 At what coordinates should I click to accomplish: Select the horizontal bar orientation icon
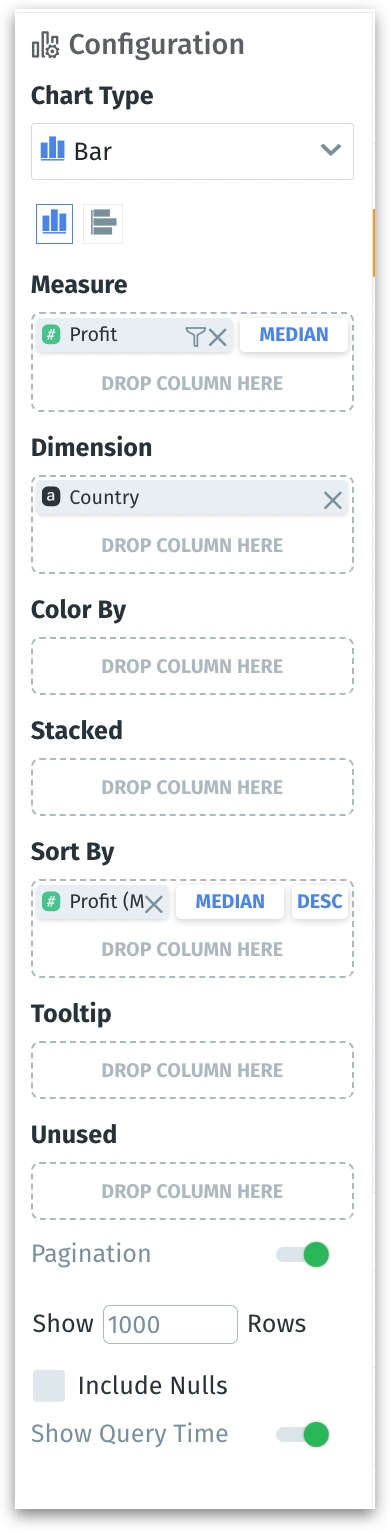pyautogui.click(x=103, y=223)
